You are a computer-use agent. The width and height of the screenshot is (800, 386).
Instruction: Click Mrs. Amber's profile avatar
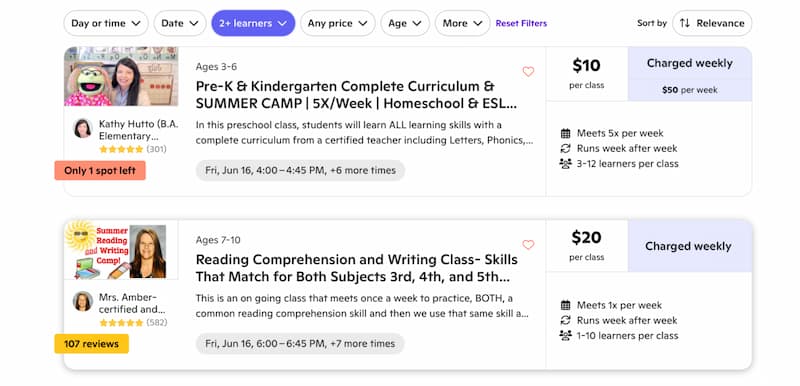pos(83,301)
